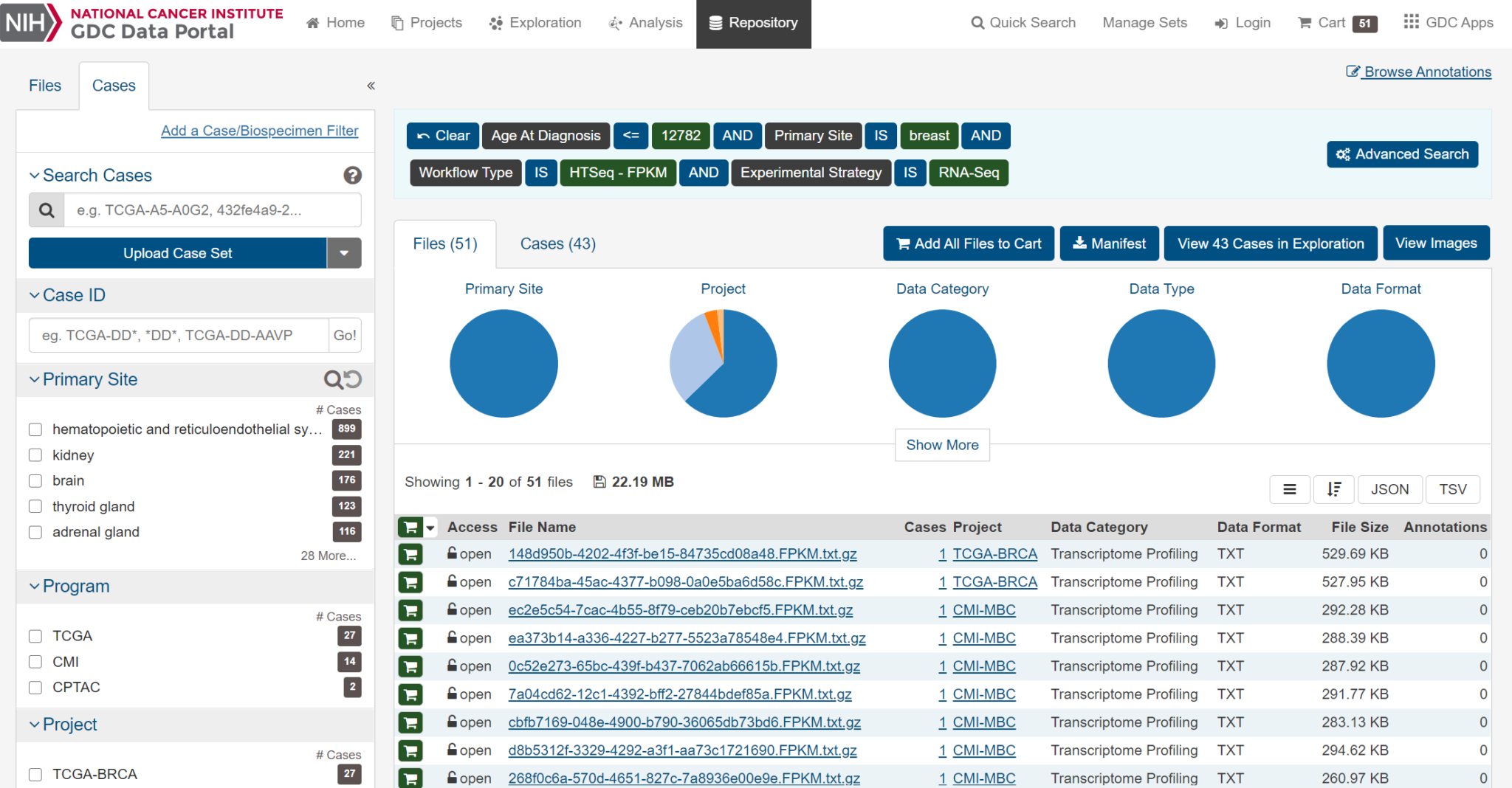The height and width of the screenshot is (788, 1512).
Task: Tick the thyroid gland checkbox
Action: tap(35, 507)
